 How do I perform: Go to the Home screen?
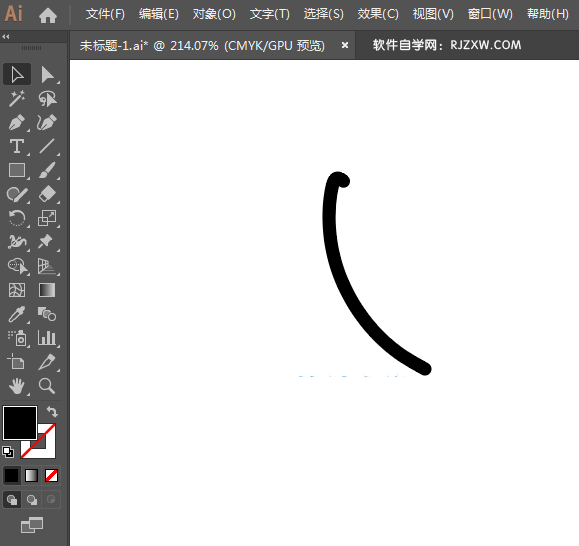48,15
